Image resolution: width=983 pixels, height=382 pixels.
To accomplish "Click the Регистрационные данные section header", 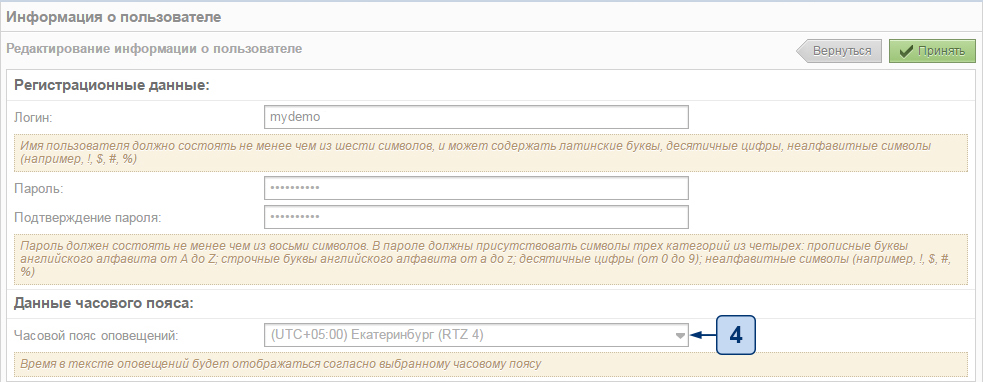I will (x=112, y=85).
